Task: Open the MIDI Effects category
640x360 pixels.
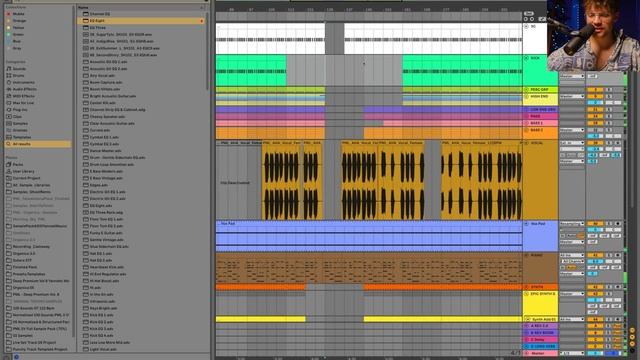Action: pos(20,96)
